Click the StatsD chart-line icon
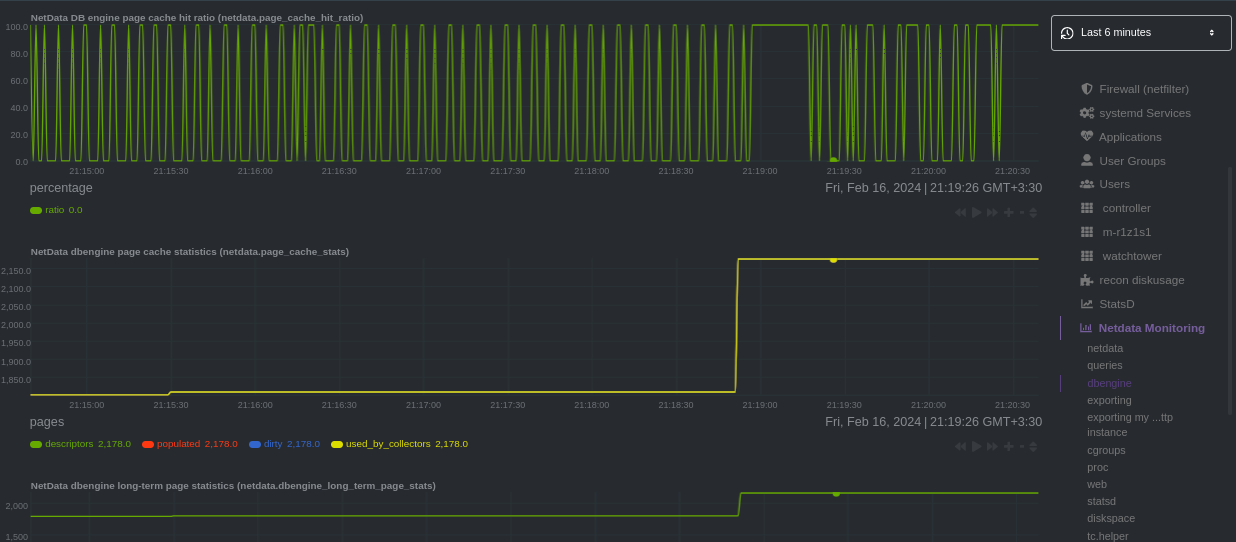The width and height of the screenshot is (1236, 542). [1087, 304]
